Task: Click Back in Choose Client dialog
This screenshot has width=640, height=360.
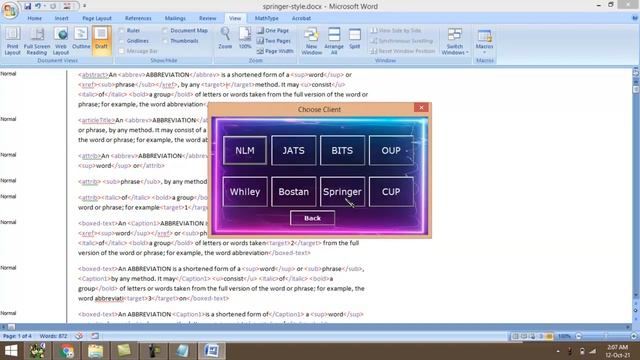Action: coord(312,218)
